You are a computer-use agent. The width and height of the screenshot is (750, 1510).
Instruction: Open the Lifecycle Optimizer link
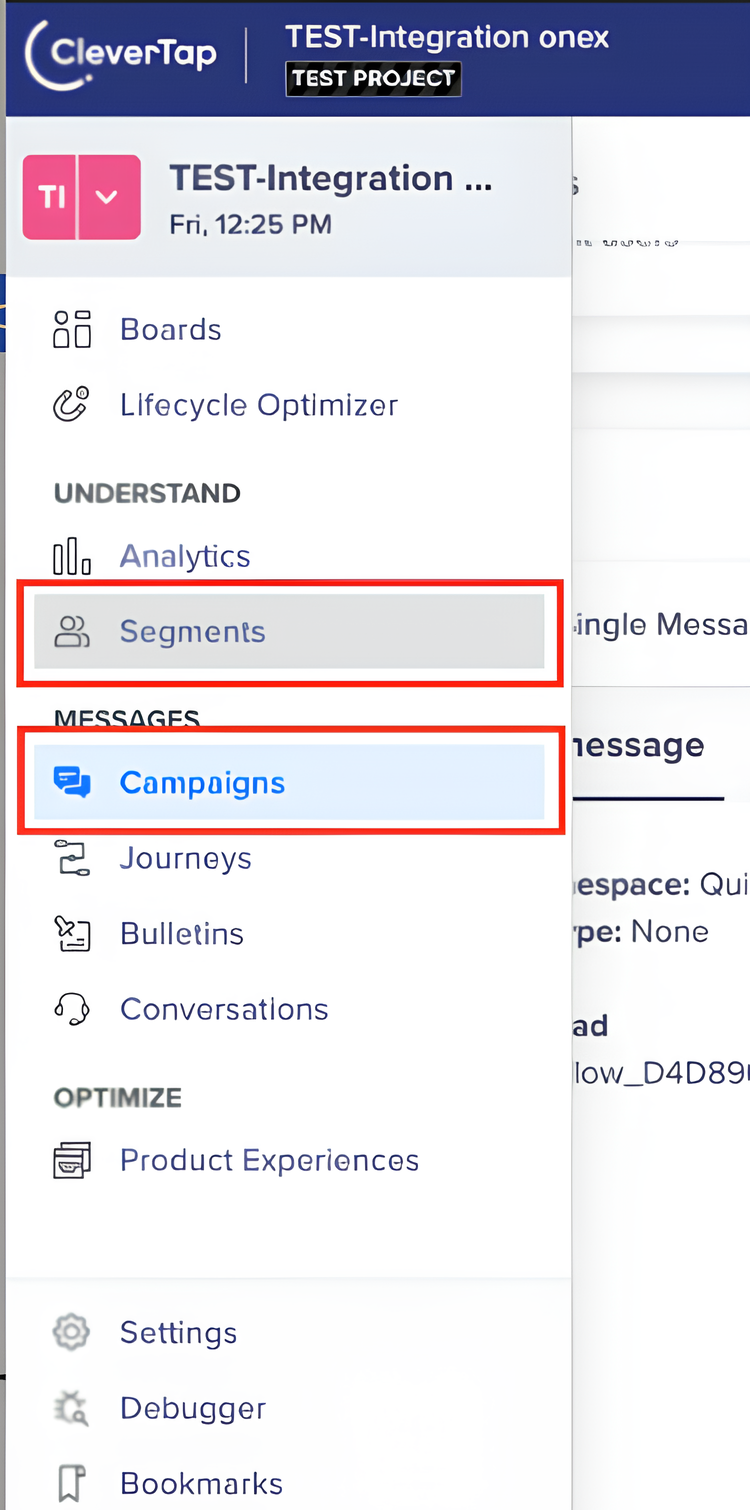click(258, 405)
